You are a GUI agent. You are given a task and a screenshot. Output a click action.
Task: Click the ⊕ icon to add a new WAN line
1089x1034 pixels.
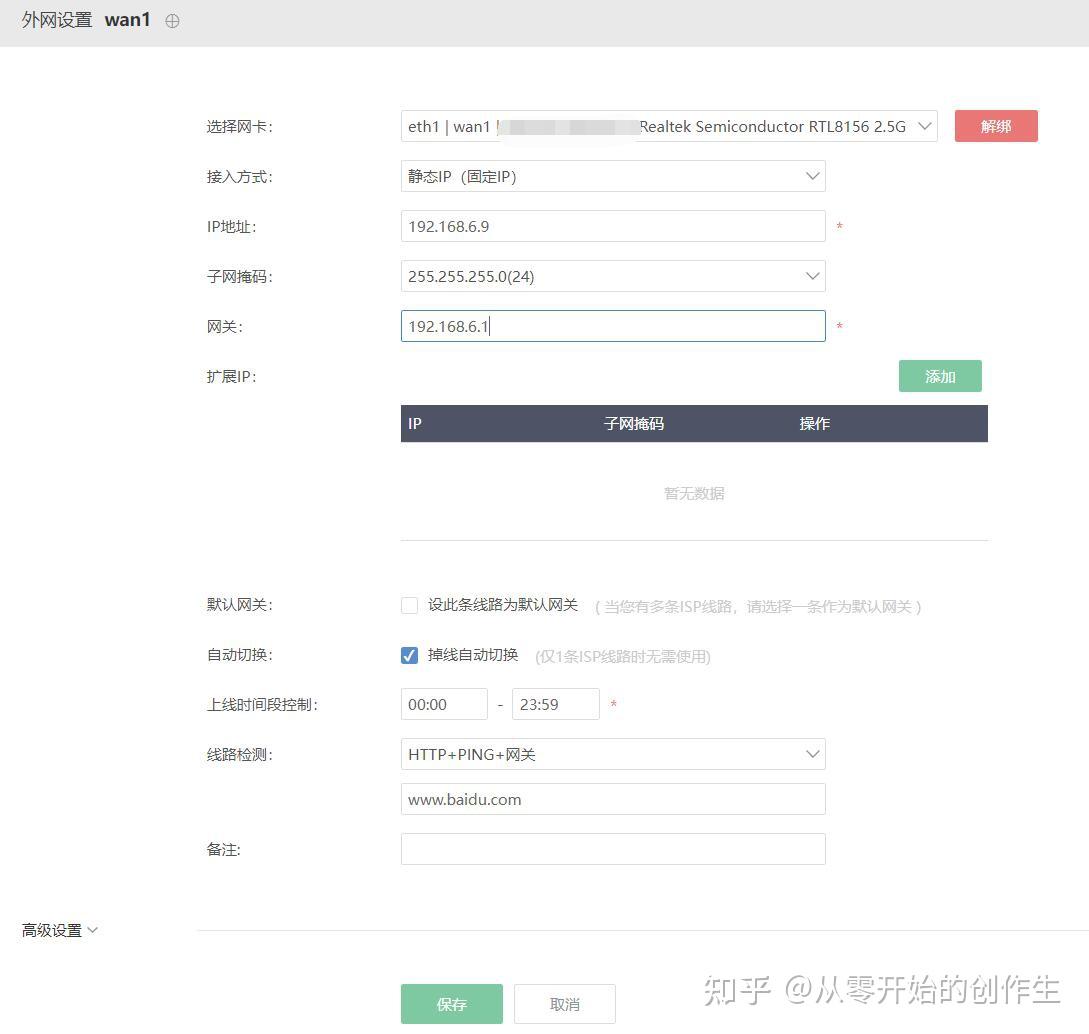[172, 20]
